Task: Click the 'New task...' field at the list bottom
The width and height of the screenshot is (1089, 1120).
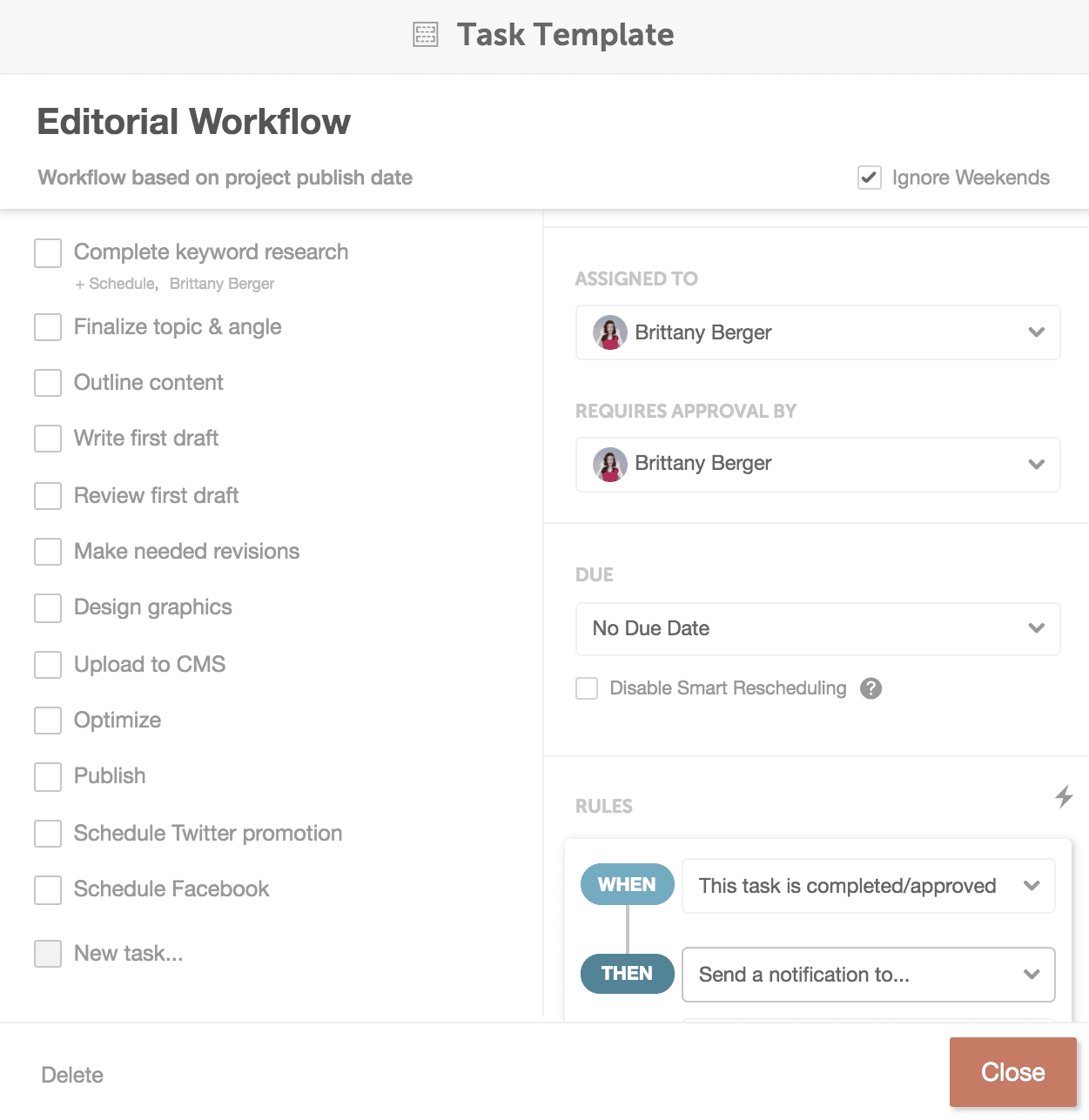Action: tap(127, 953)
